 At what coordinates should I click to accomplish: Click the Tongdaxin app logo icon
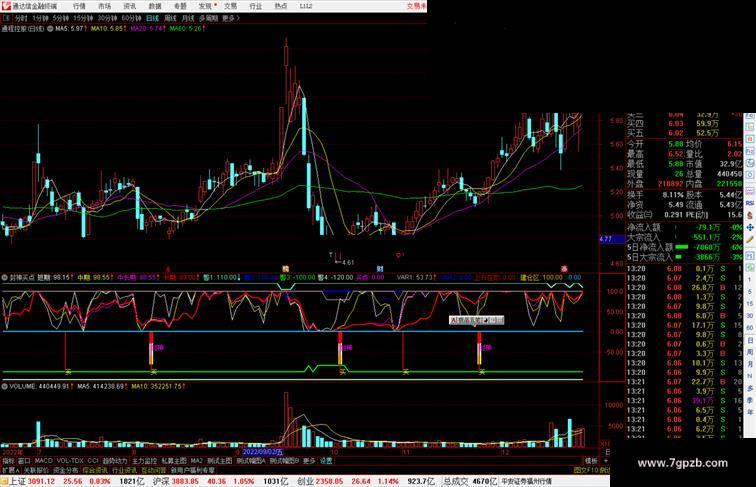[x=6, y=6]
